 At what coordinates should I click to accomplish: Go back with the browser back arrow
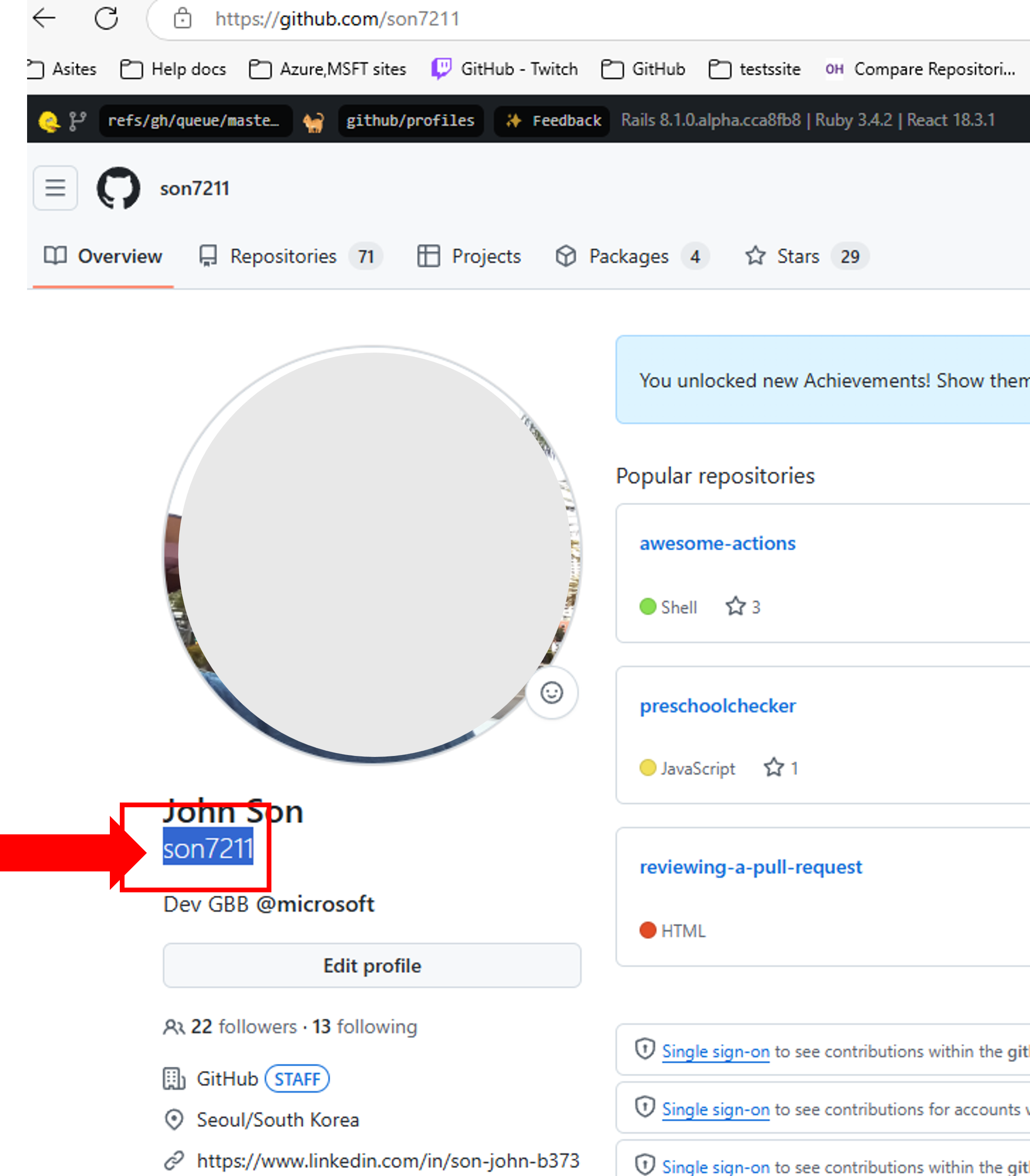coord(44,19)
